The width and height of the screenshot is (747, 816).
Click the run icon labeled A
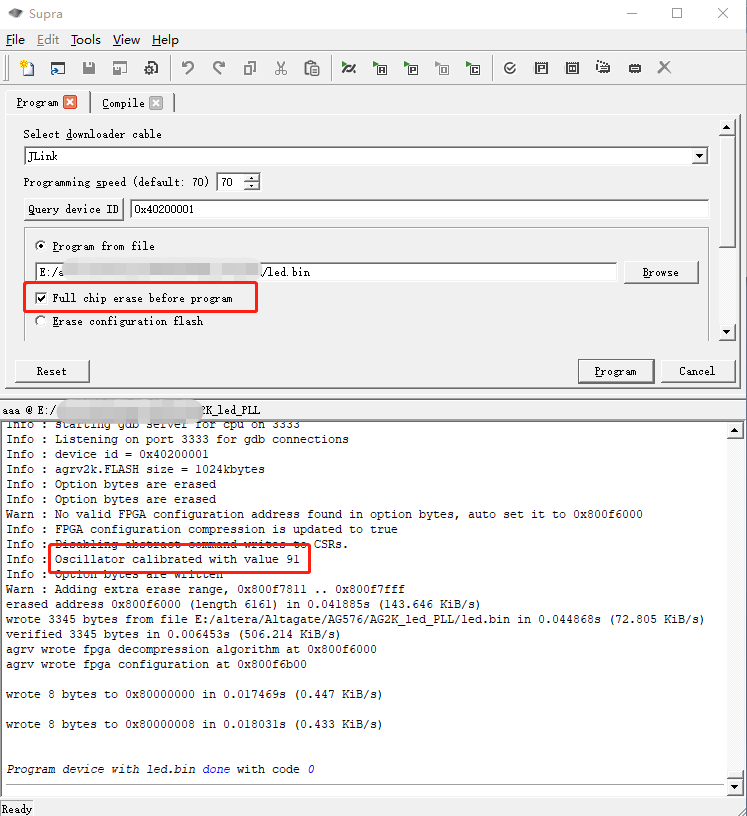pyautogui.click(x=380, y=68)
